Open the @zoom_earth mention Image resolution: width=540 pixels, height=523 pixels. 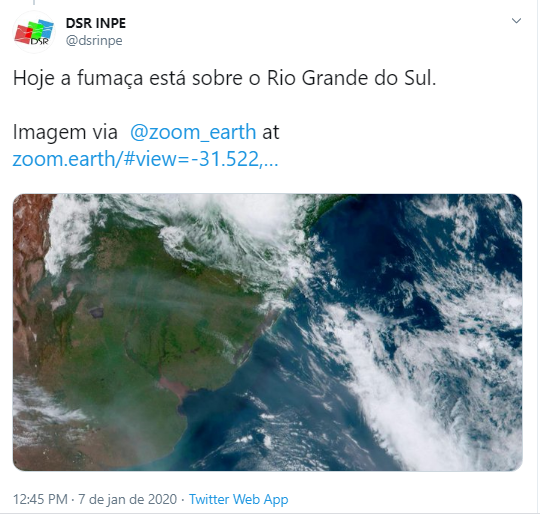(x=193, y=132)
